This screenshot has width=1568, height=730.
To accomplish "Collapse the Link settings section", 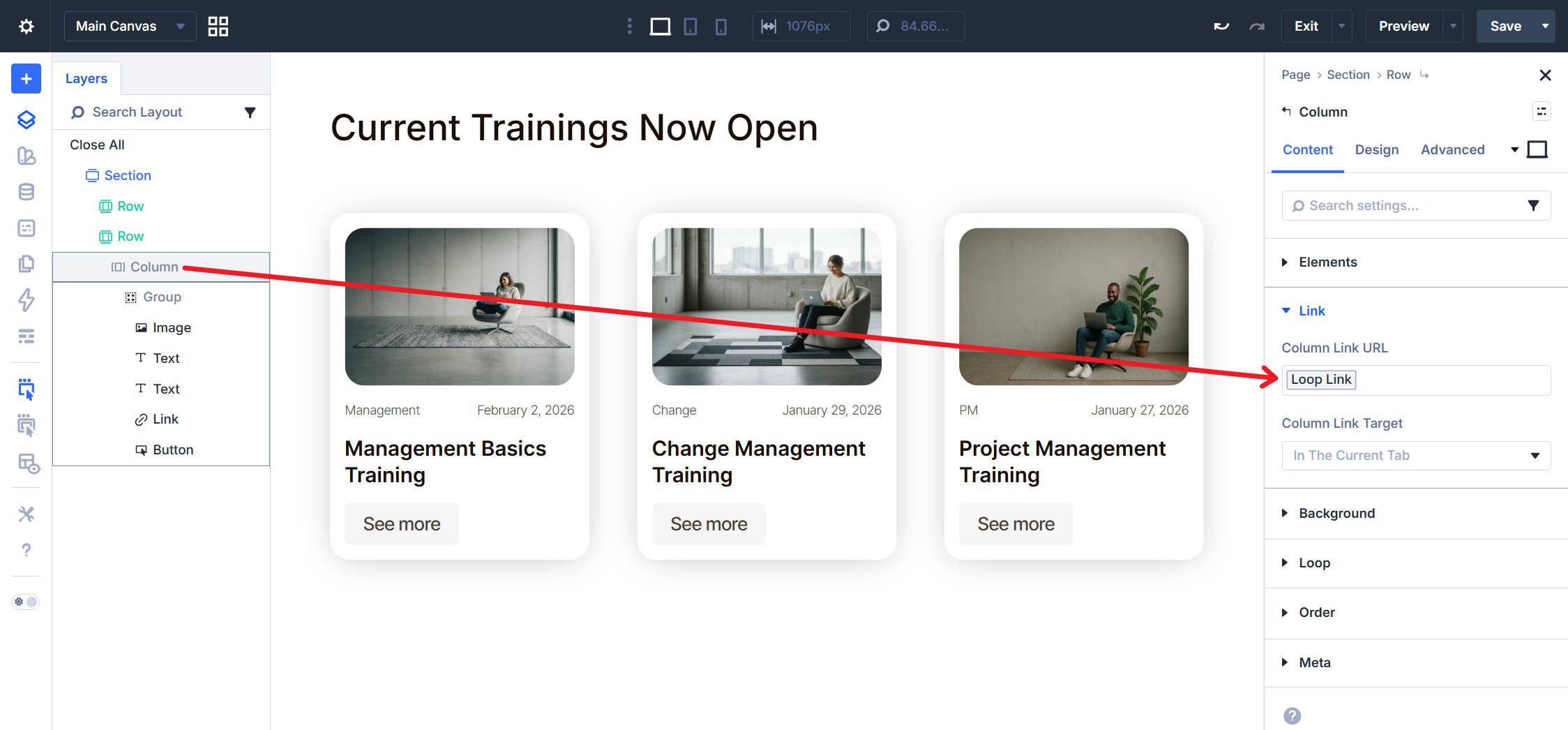I will click(x=1311, y=311).
